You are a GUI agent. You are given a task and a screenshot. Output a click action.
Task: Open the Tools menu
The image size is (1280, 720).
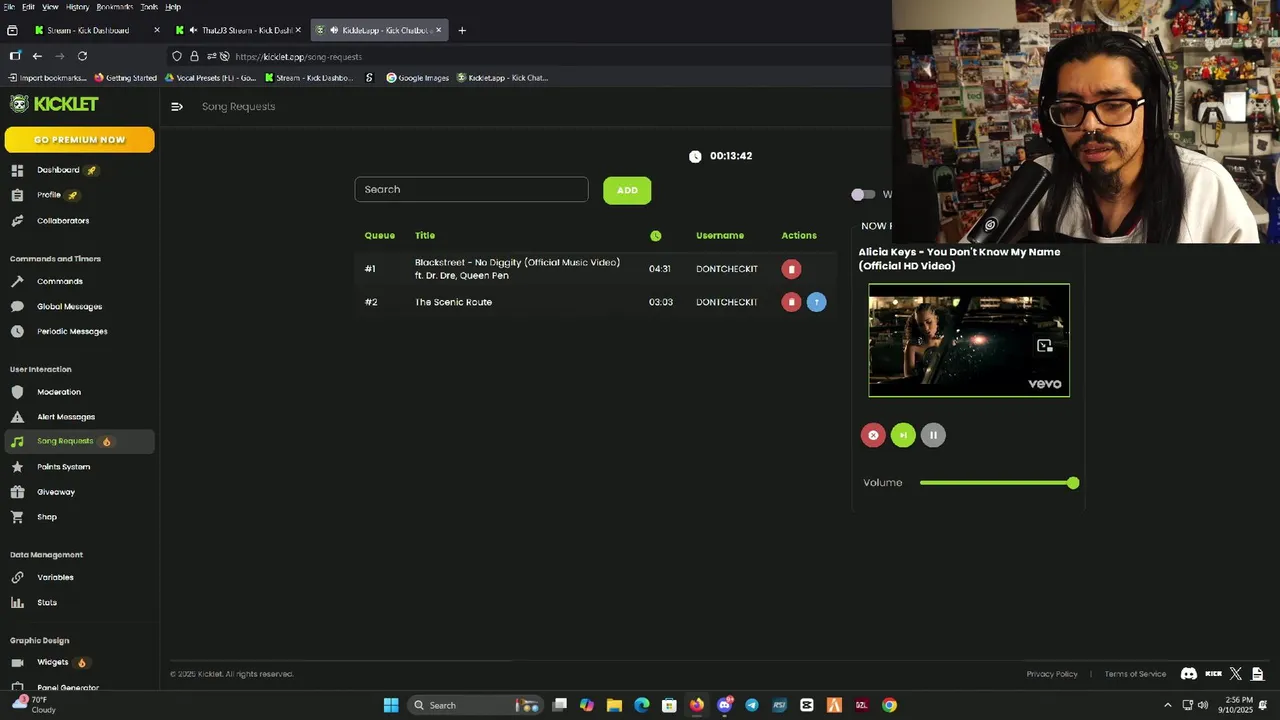149,7
